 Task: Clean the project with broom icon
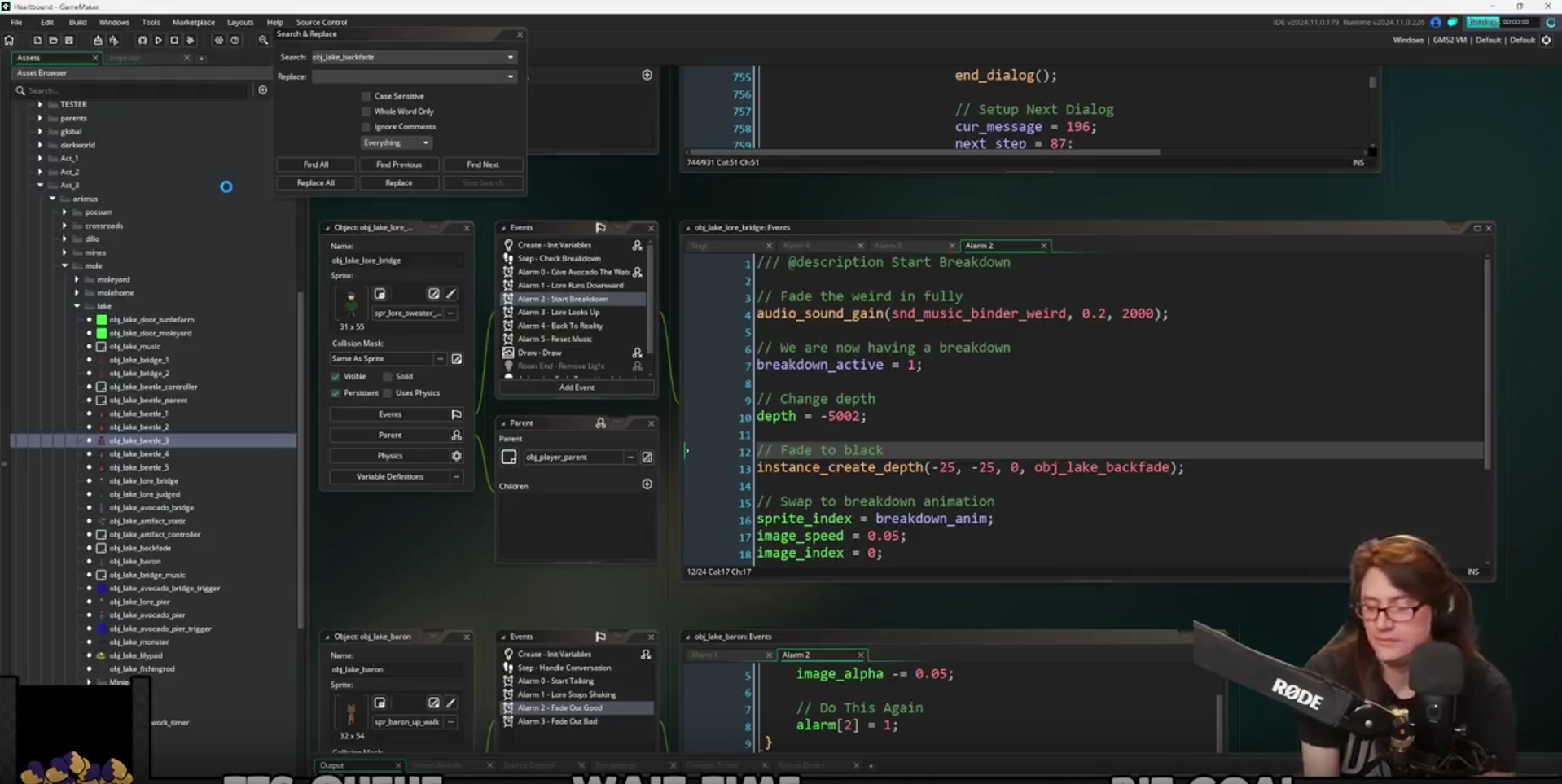tap(191, 40)
